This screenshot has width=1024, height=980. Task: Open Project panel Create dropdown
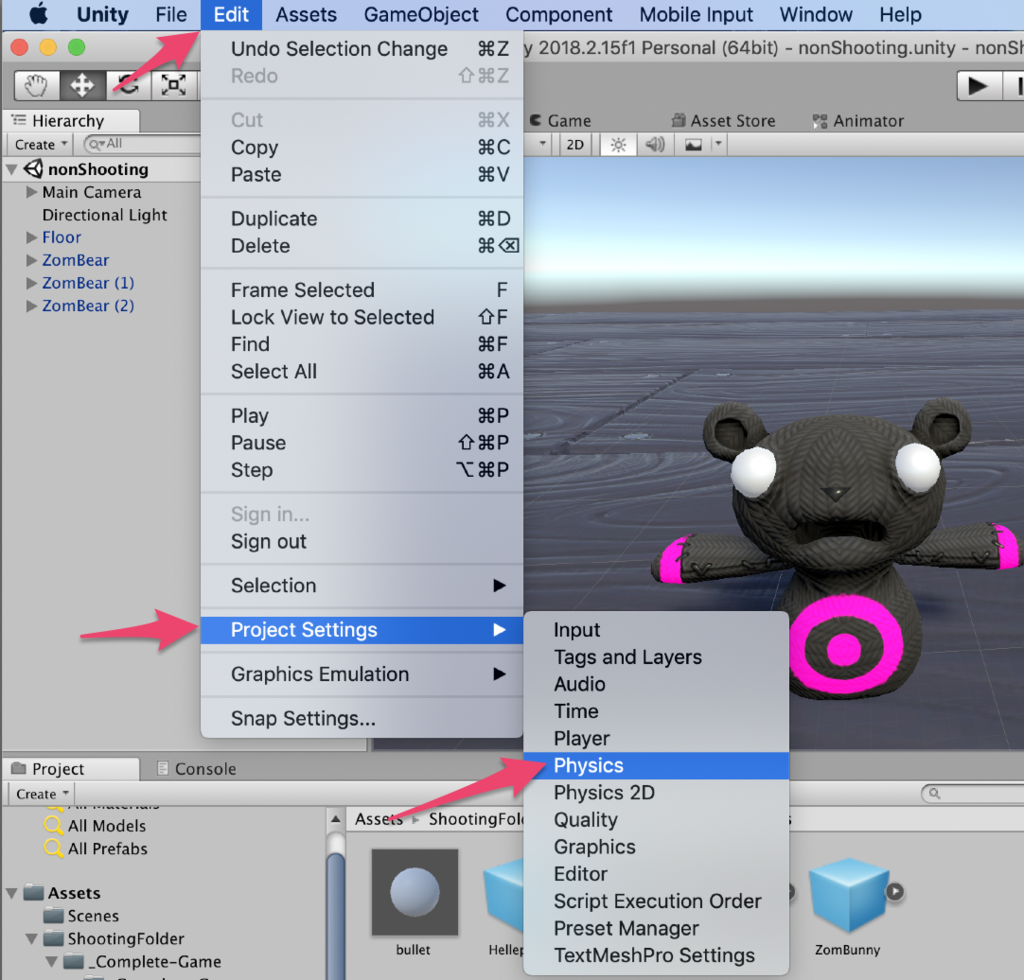pyautogui.click(x=42, y=794)
